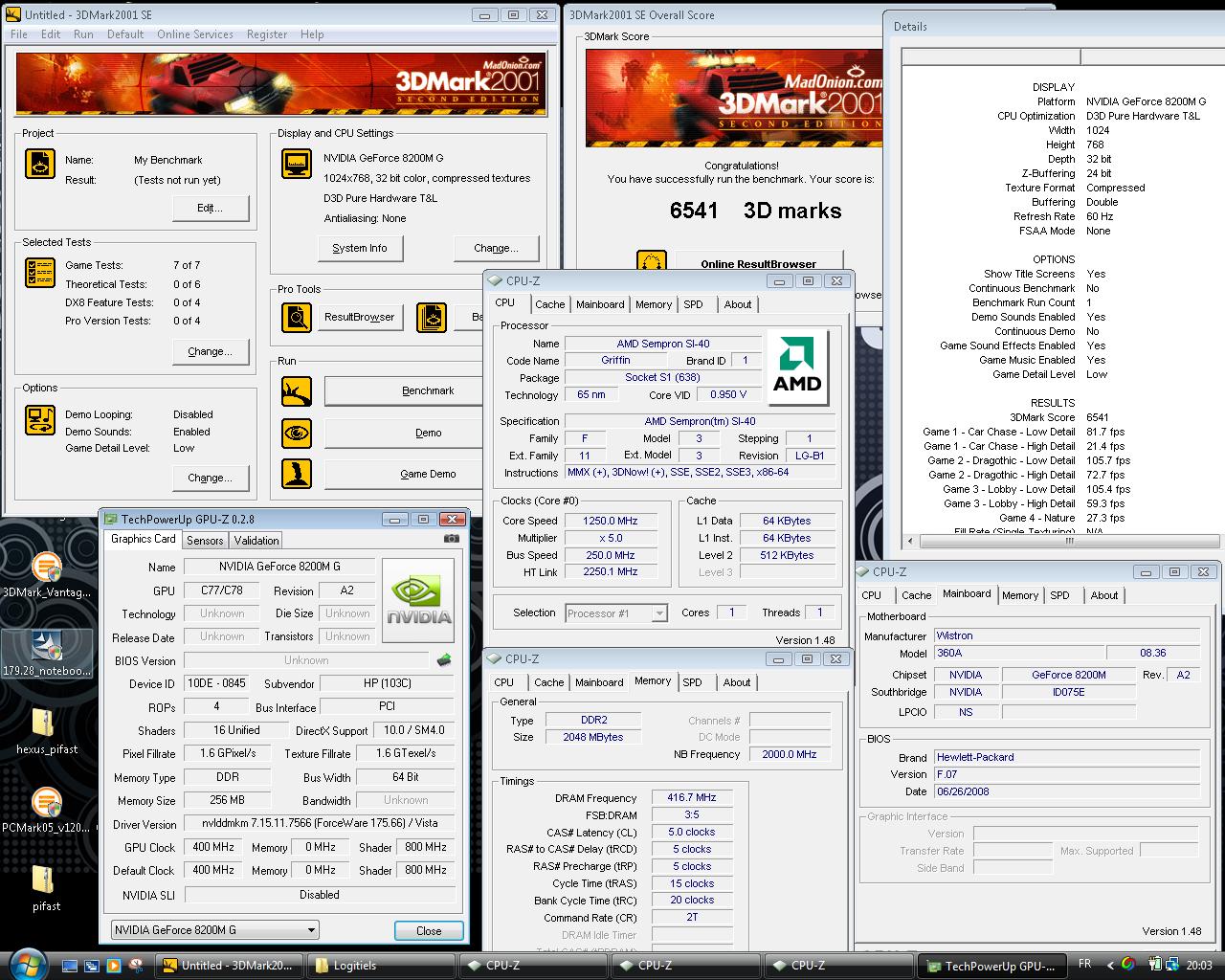The width and height of the screenshot is (1225, 980).
Task: Click the 6541 3D marks score text
Action: pos(755,211)
